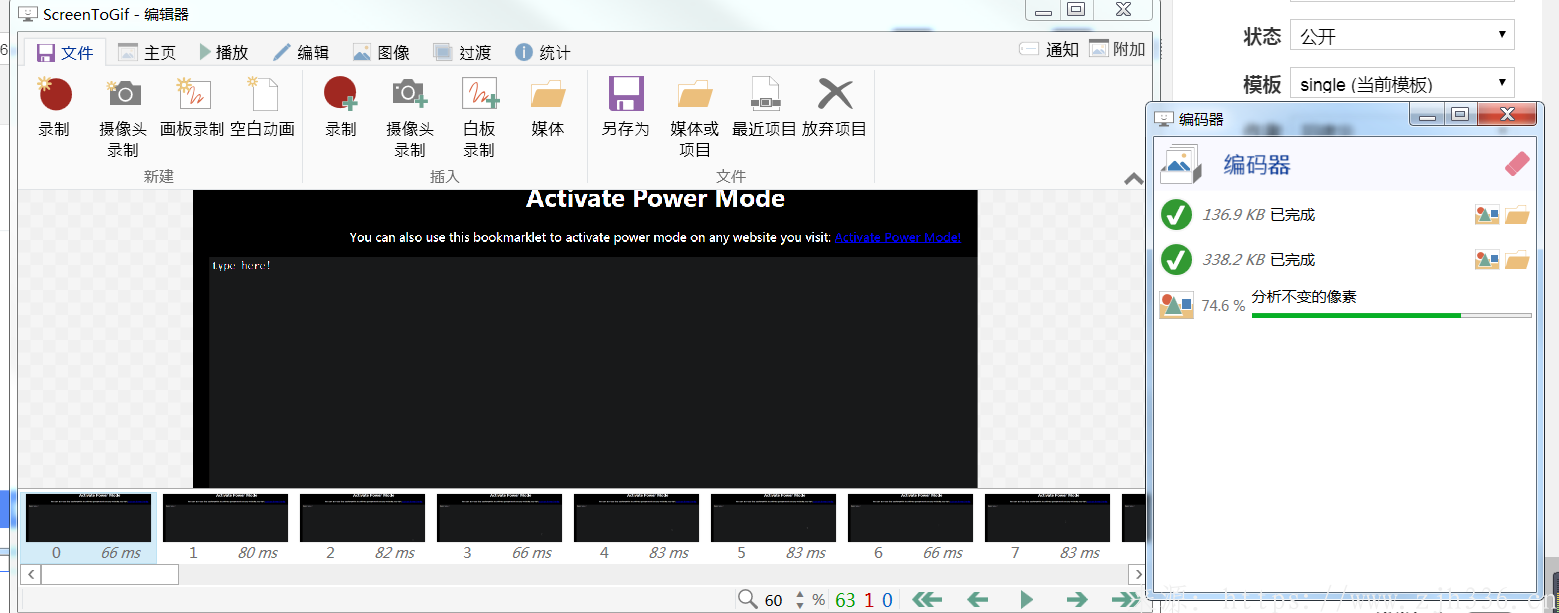Insert whiteboard recording (白板录制)
1559x613 pixels.
479,117
